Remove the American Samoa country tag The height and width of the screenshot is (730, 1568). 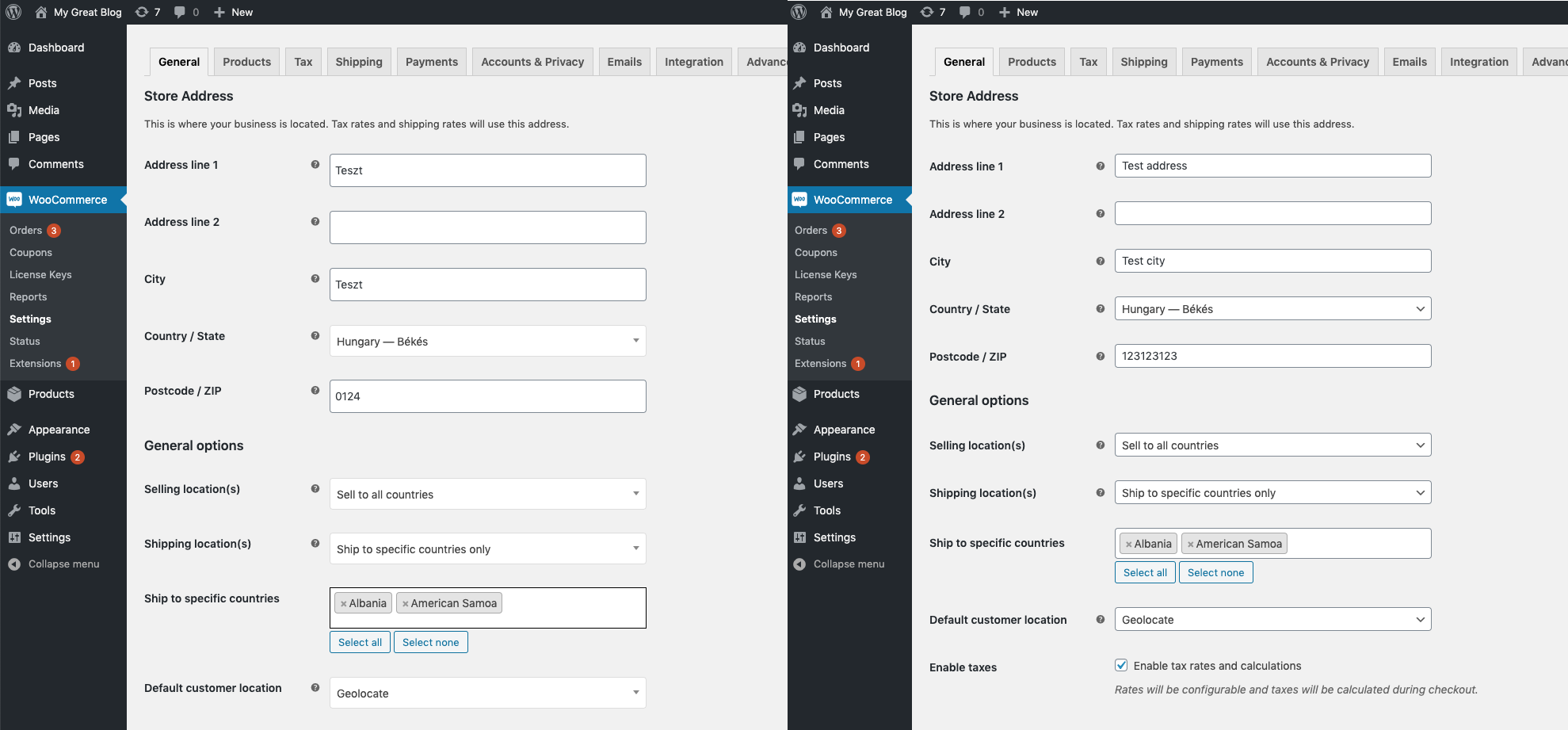click(404, 602)
